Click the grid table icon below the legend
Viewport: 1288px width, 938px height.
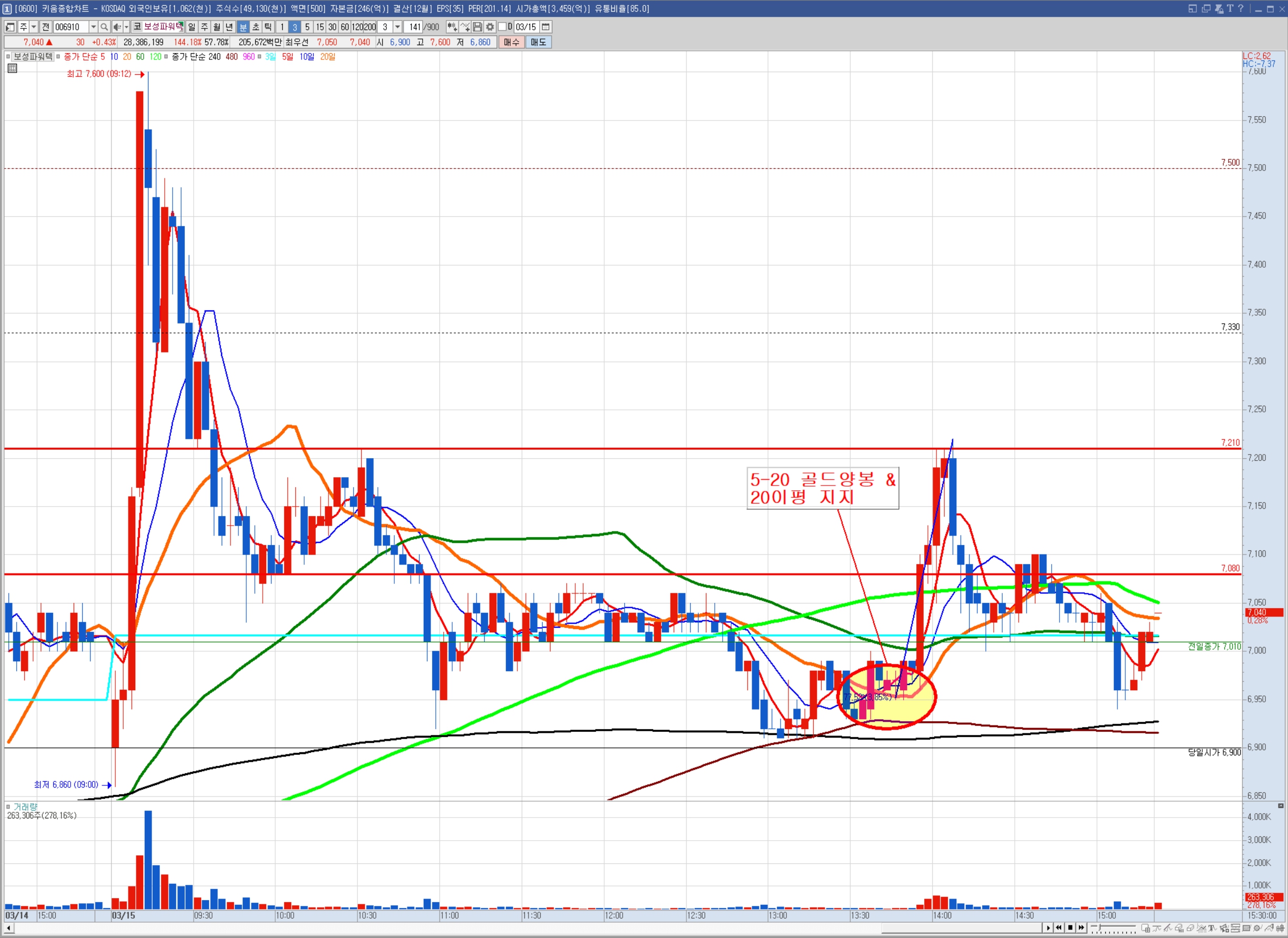(13, 68)
